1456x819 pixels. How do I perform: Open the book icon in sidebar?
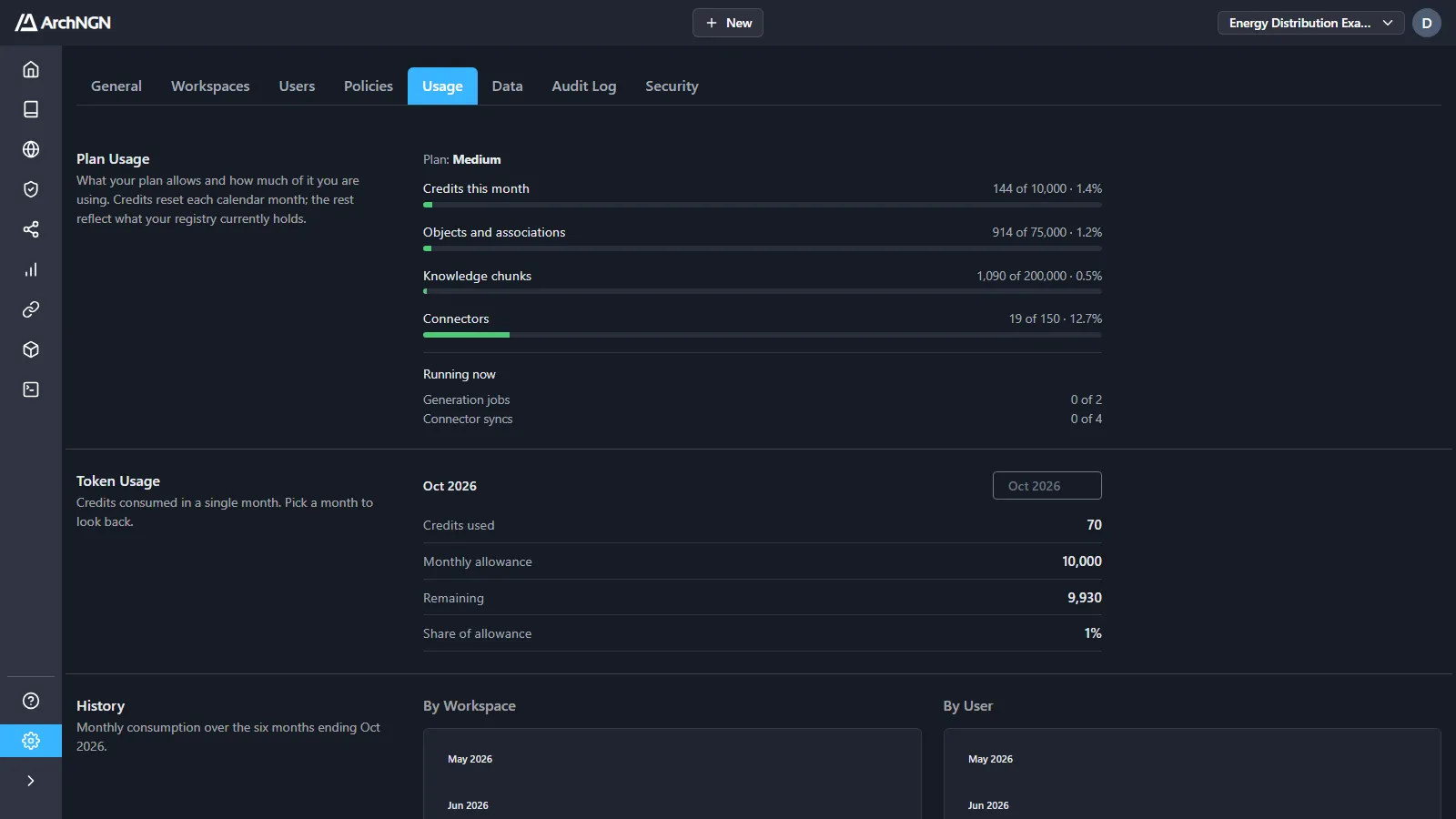[31, 109]
